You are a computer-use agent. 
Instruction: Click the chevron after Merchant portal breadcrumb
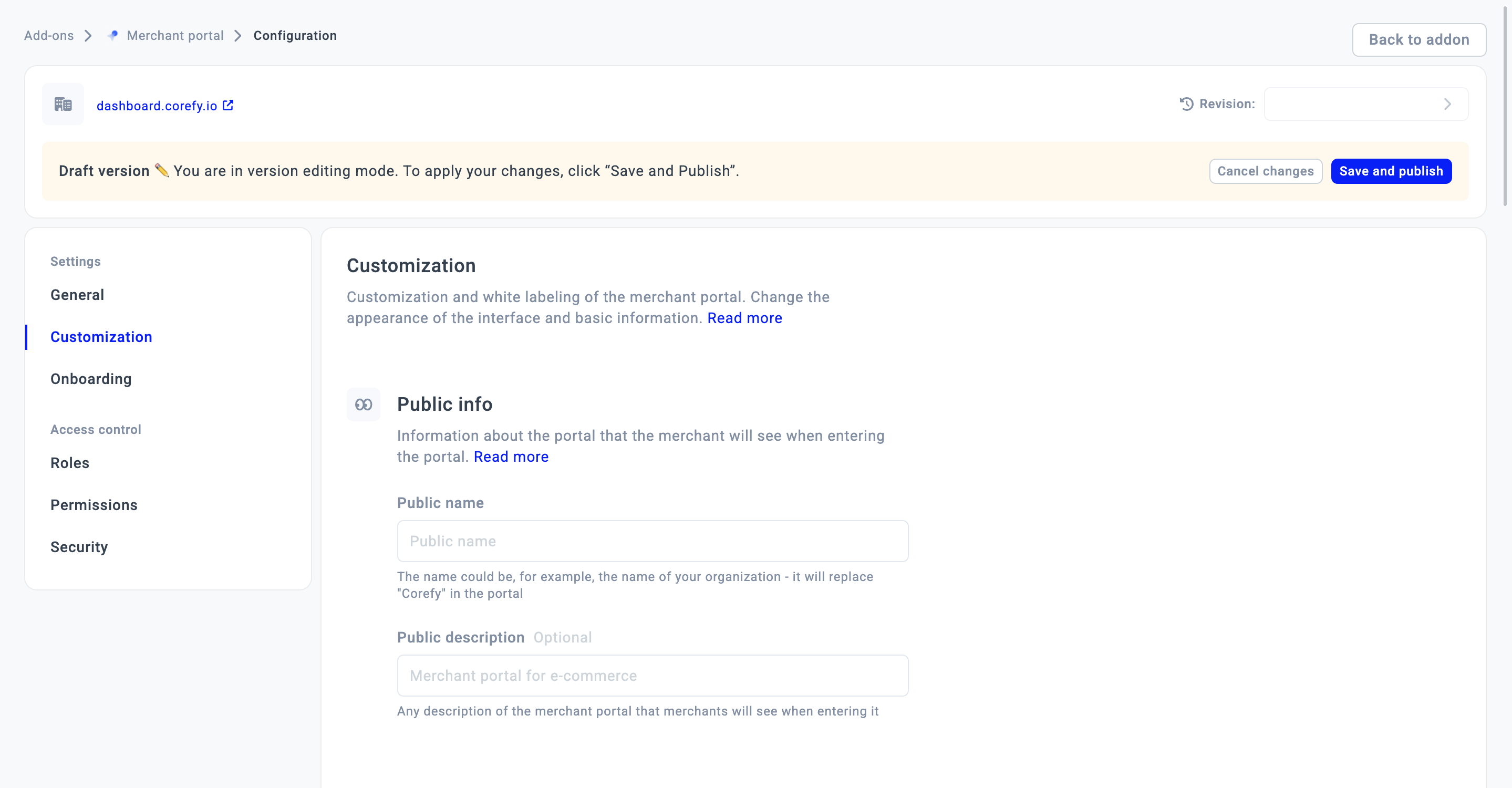point(239,36)
